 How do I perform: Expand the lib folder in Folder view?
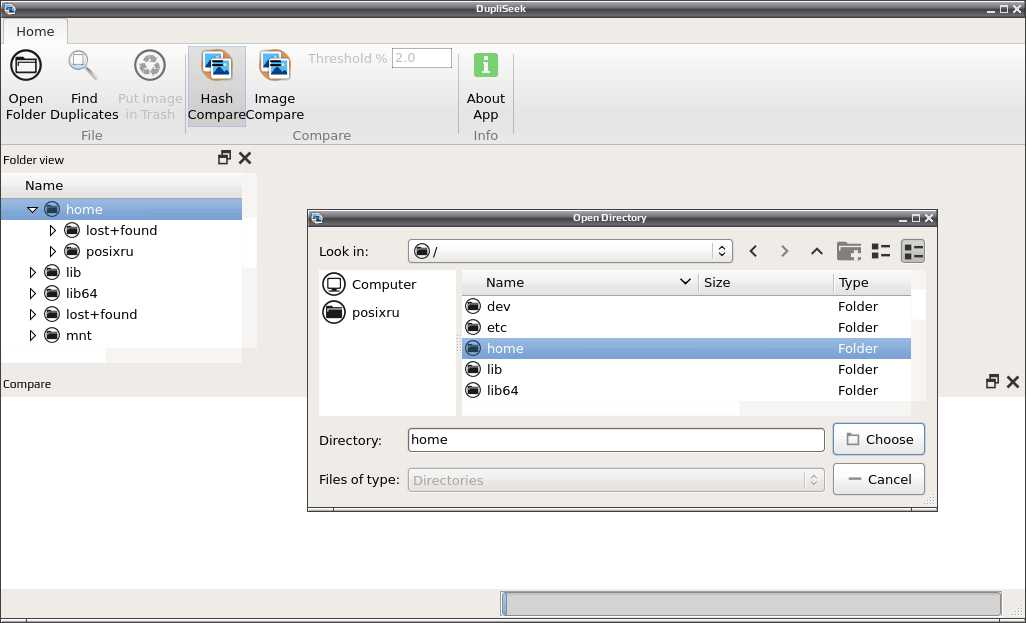pos(32,272)
